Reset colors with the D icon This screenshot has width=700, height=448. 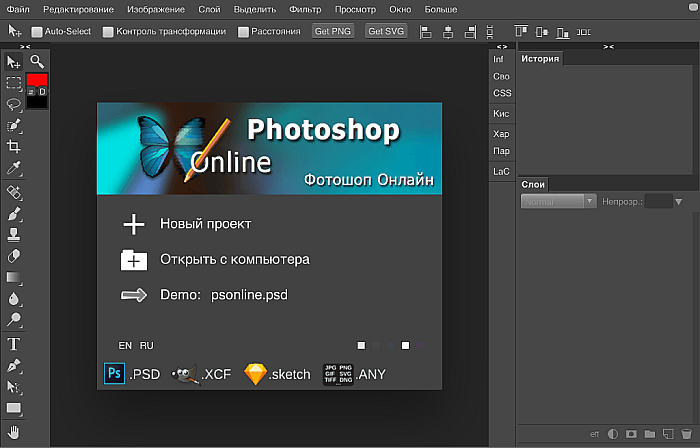click(x=42, y=92)
